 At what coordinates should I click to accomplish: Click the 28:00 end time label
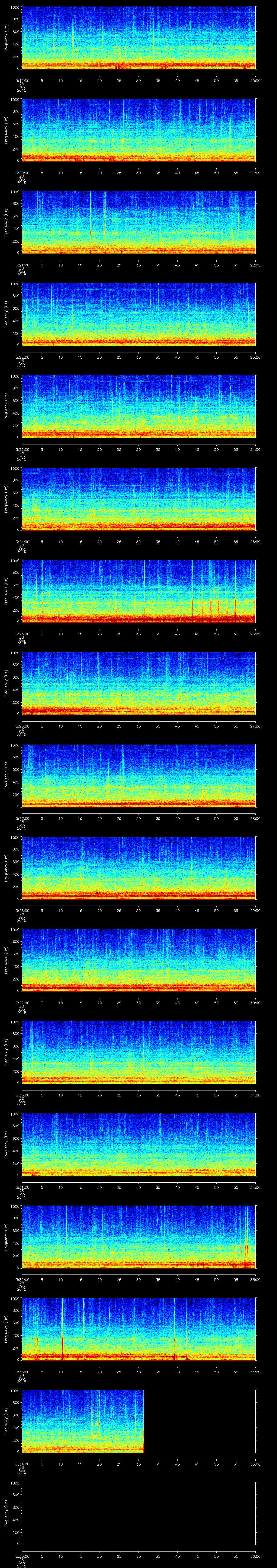coord(256,818)
